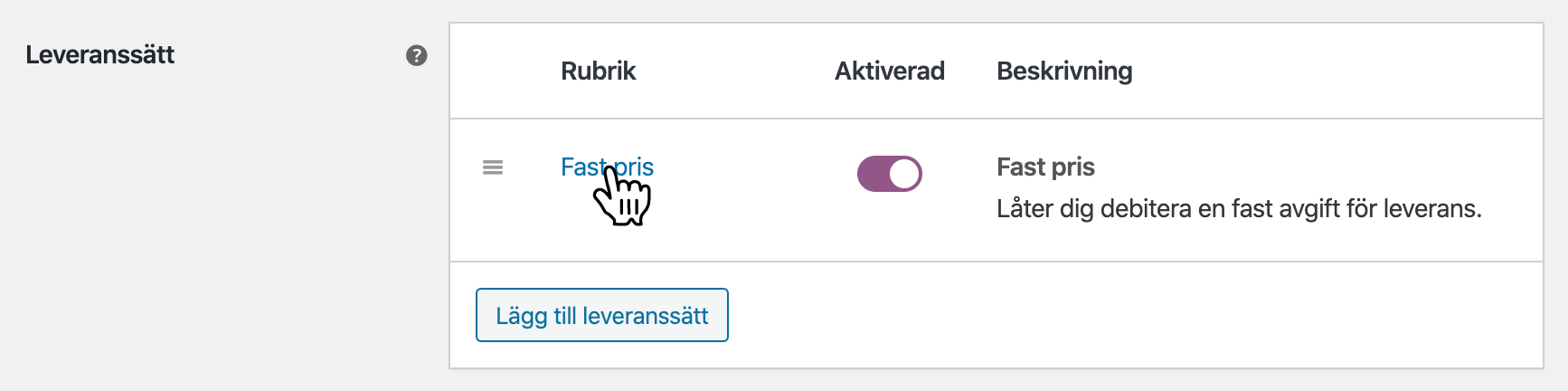Image resolution: width=1568 pixels, height=391 pixels.
Task: Click the help question mark beside Leveranssätt
Action: coord(416,55)
